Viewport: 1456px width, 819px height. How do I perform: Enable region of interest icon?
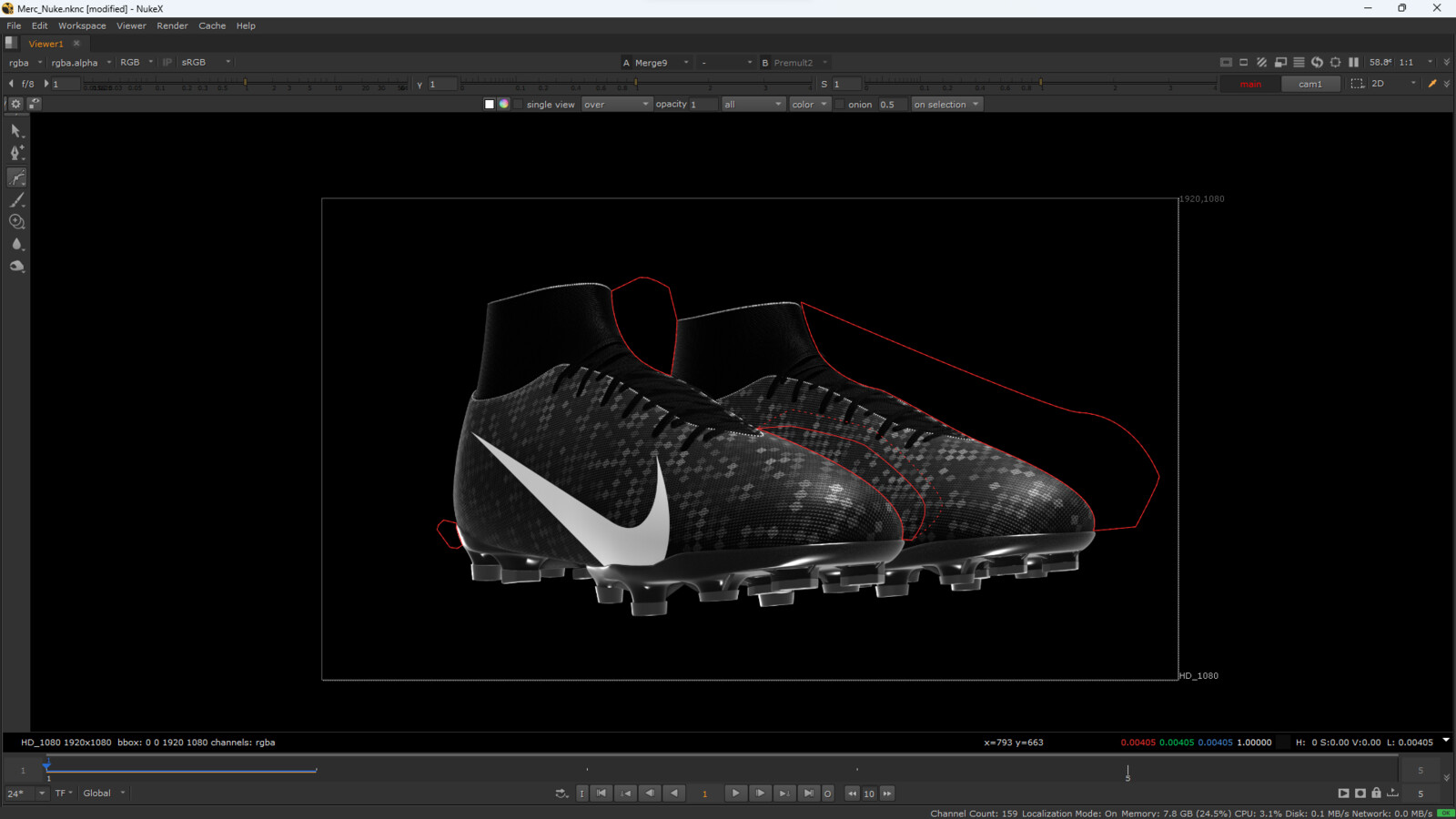(x=1244, y=62)
